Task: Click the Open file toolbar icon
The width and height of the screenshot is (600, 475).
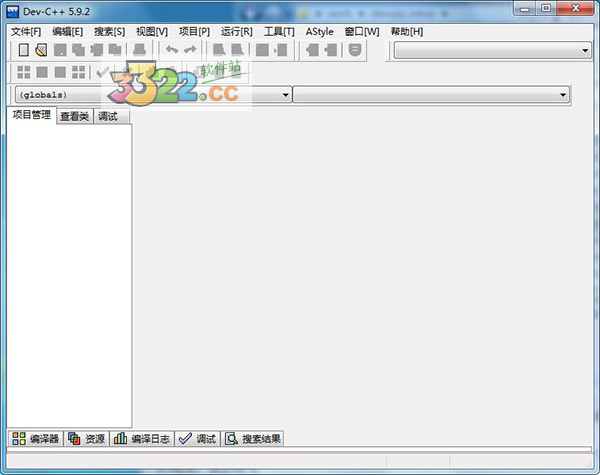Action: 41,50
